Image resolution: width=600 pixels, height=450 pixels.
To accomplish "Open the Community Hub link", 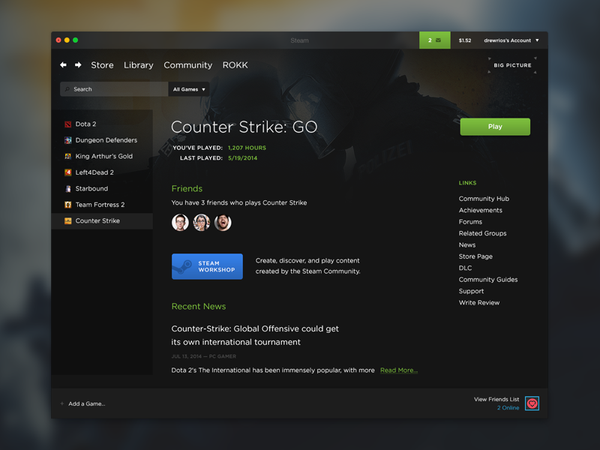I will tap(484, 199).
